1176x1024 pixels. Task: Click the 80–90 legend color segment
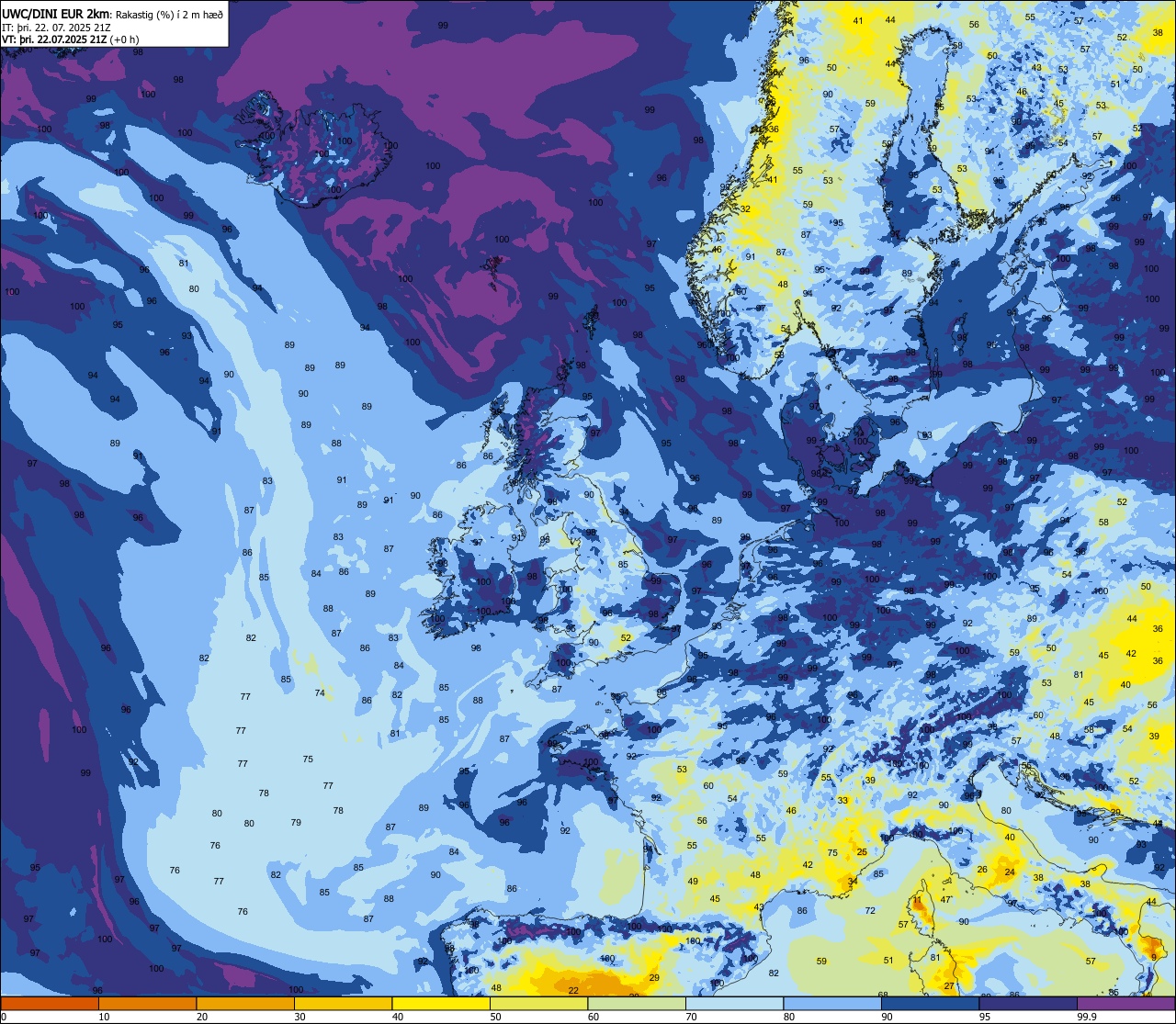coord(832,1003)
